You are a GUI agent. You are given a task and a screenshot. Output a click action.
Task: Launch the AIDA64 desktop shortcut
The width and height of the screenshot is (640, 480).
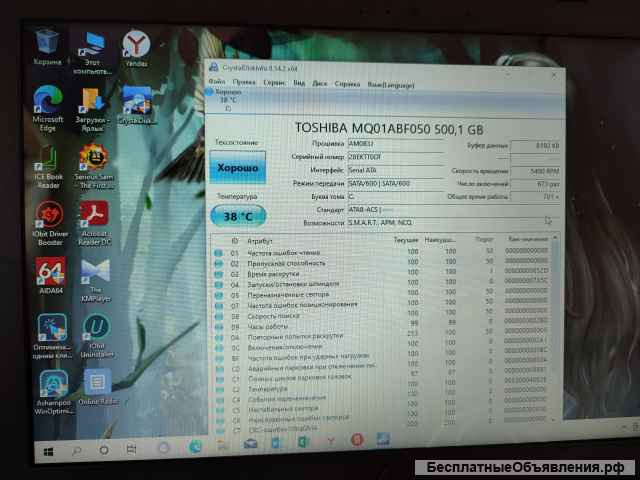pyautogui.click(x=50, y=274)
